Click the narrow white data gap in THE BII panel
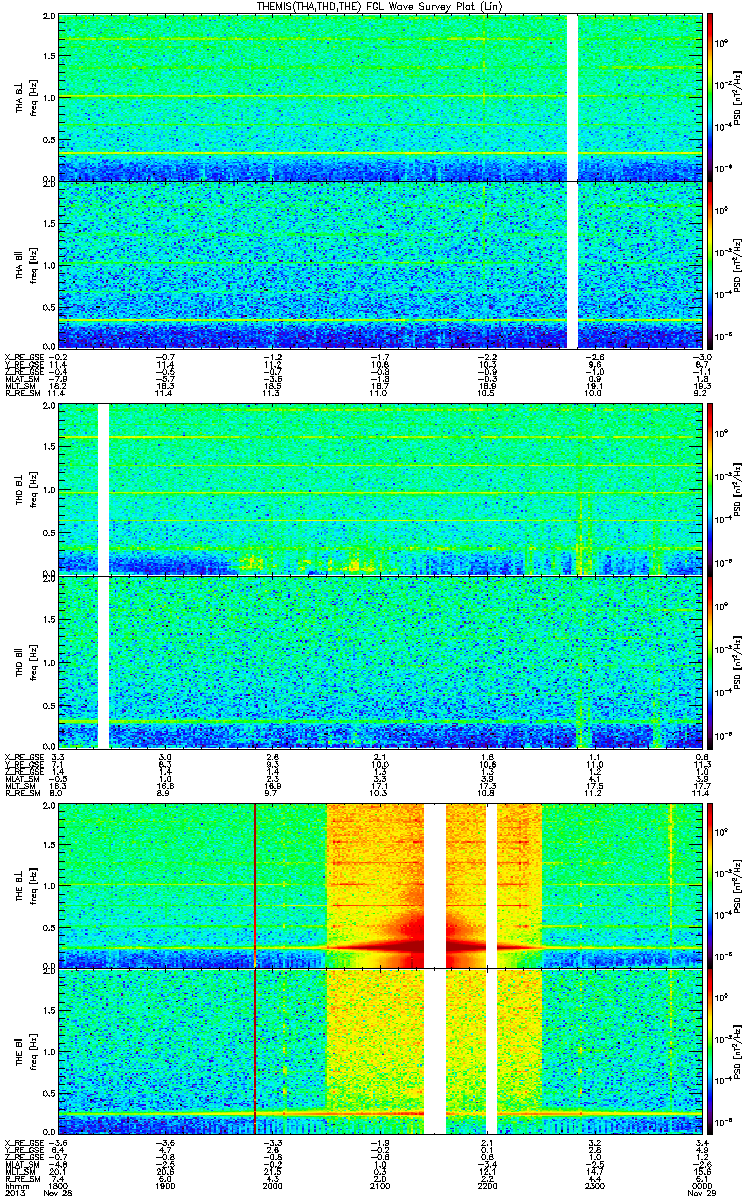Screen dimensions: 750x1200 pos(491,1052)
